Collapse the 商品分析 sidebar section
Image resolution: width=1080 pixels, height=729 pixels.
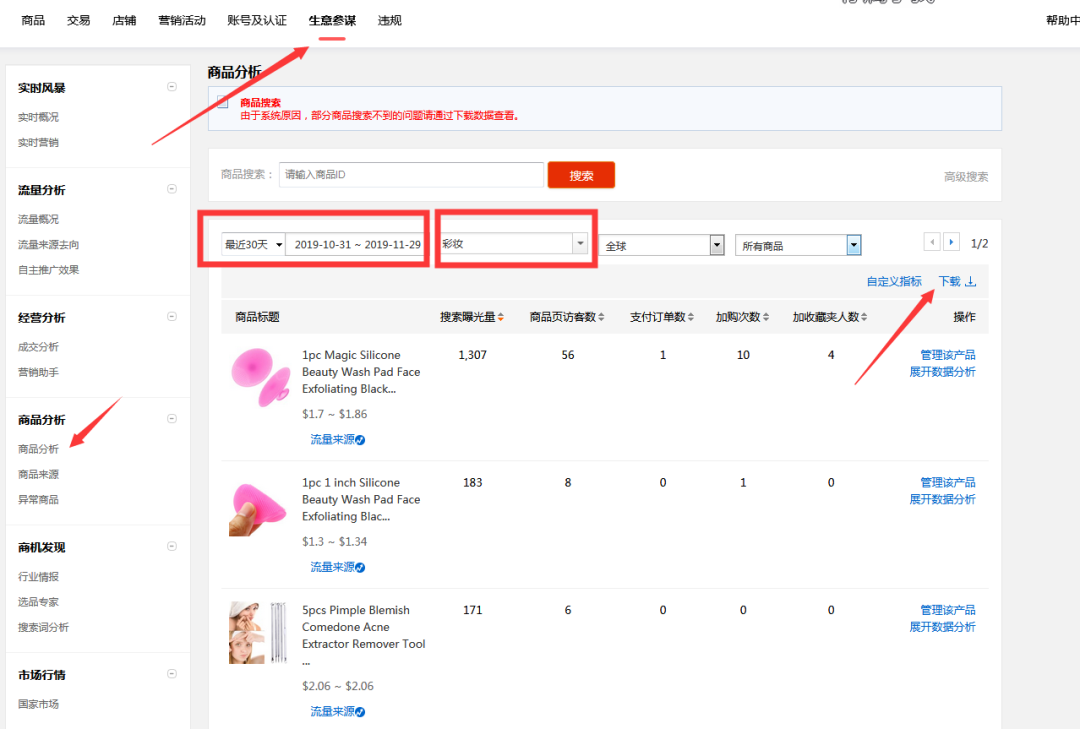(172, 418)
